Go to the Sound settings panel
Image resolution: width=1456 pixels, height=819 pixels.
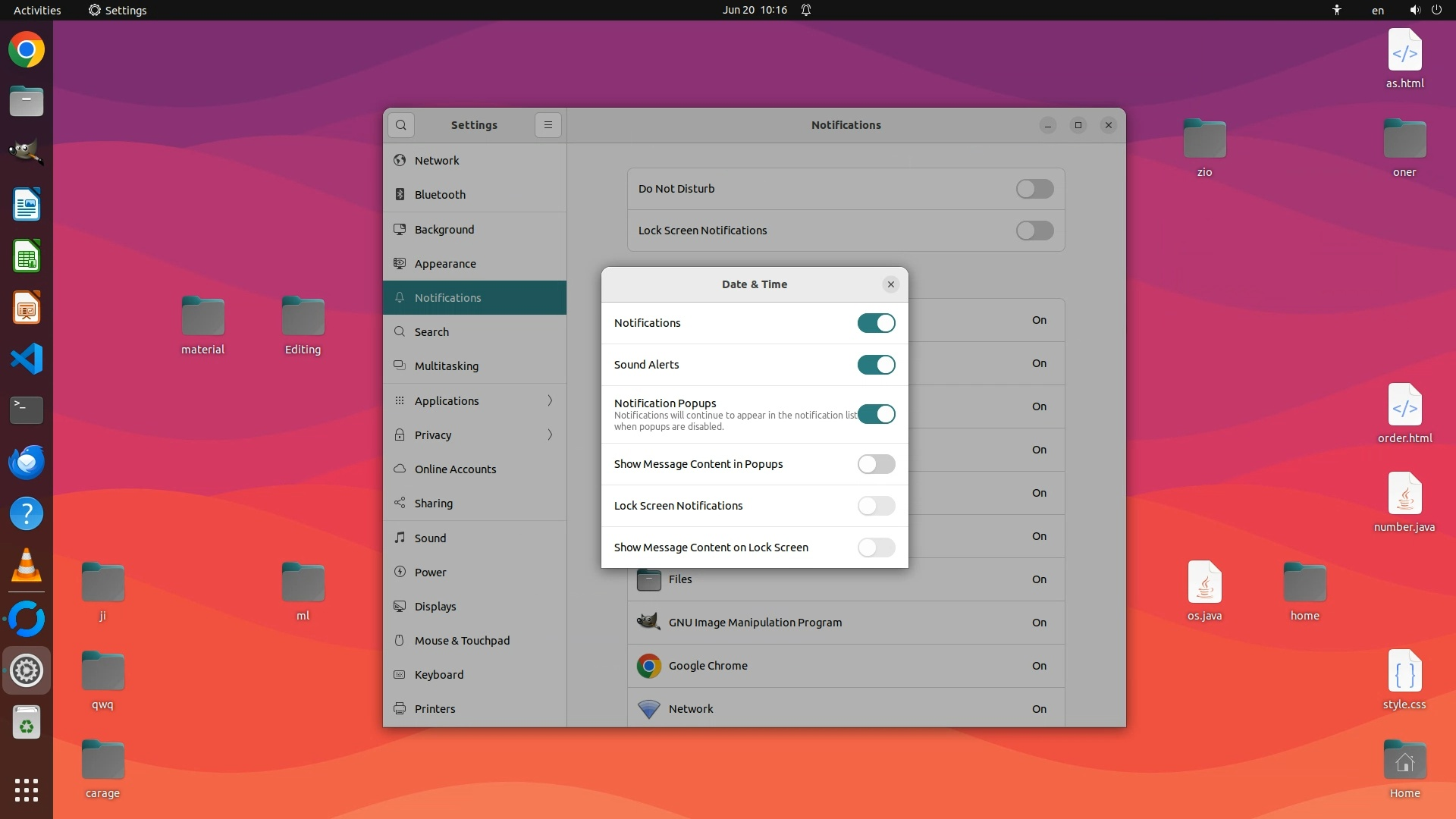click(x=430, y=538)
